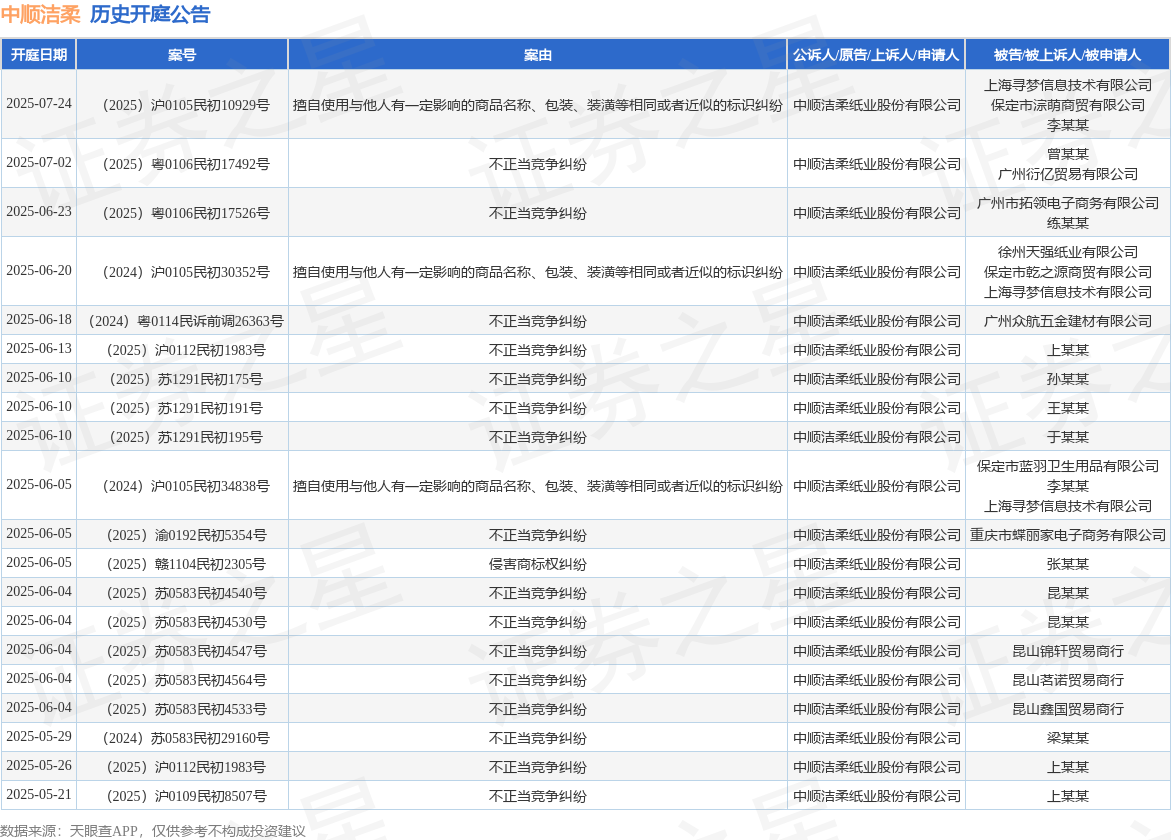The image size is (1171, 840).
Task: Click the 中顺洁柔 title text
Action: pos(40,14)
